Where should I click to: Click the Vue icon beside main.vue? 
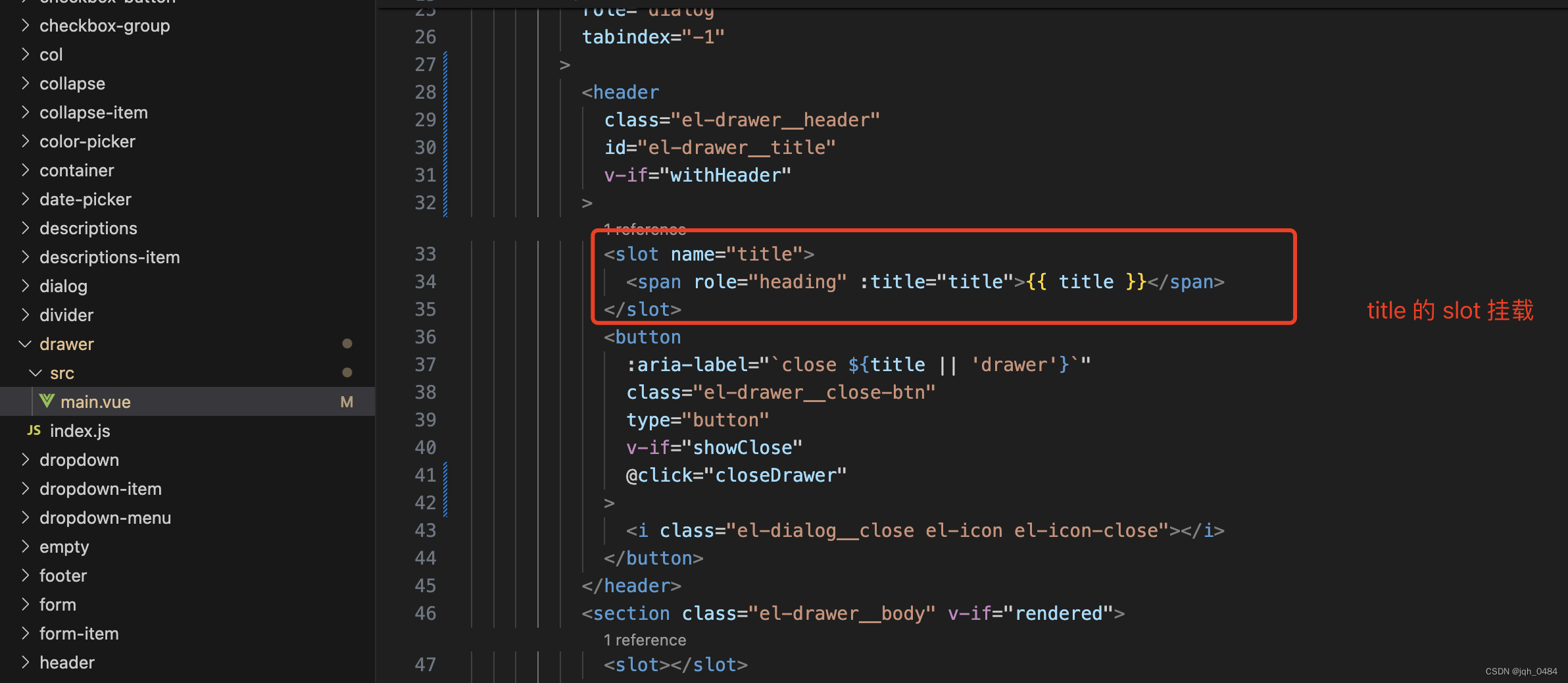pos(46,401)
